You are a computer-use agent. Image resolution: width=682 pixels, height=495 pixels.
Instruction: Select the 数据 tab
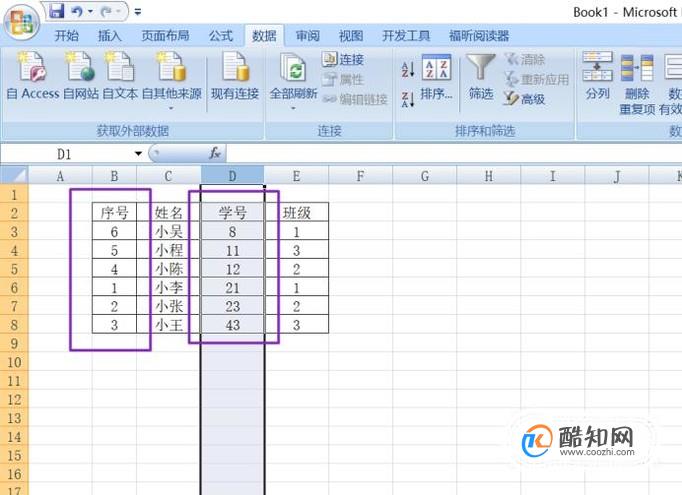tap(264, 36)
